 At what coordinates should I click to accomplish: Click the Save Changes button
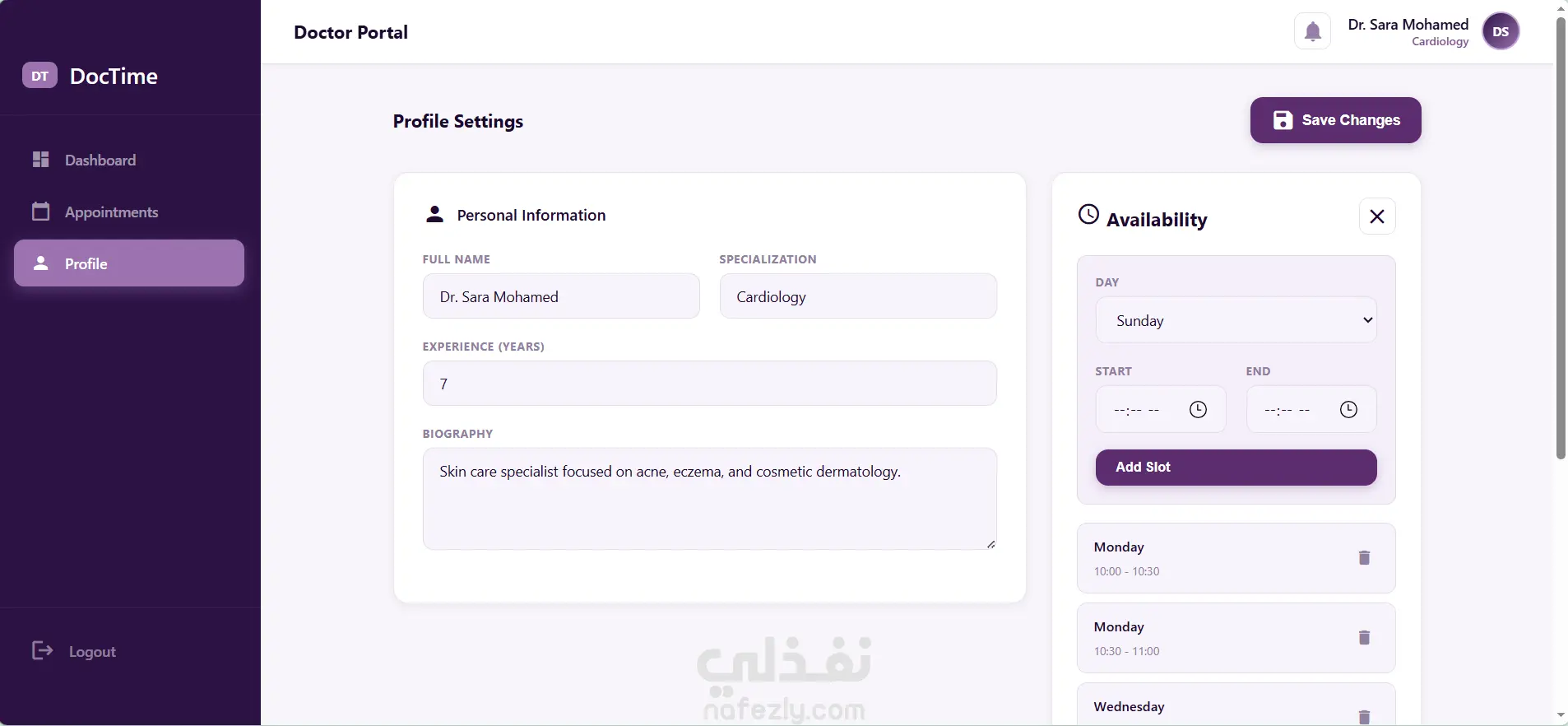point(1335,120)
